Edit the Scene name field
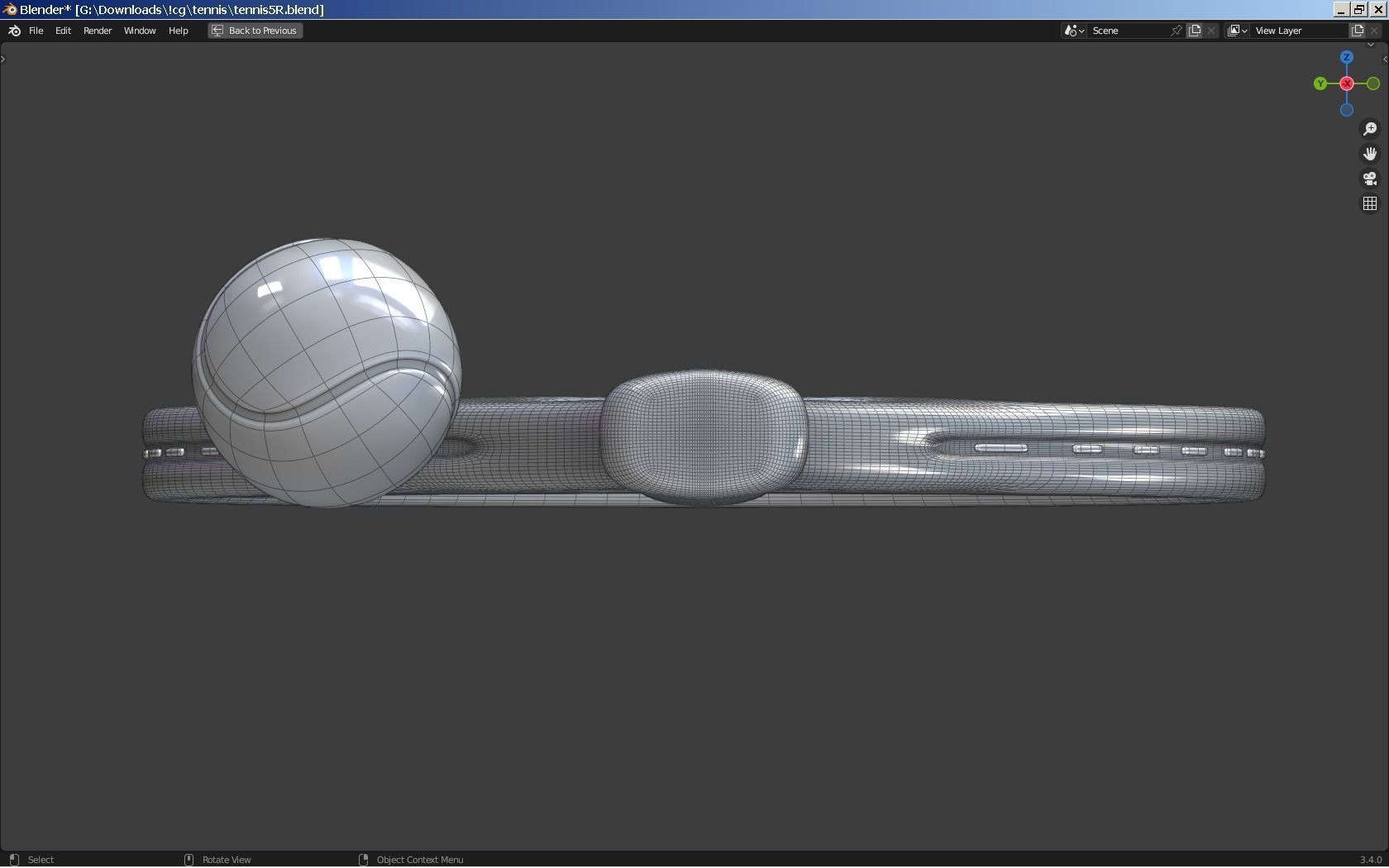 (x=1129, y=31)
